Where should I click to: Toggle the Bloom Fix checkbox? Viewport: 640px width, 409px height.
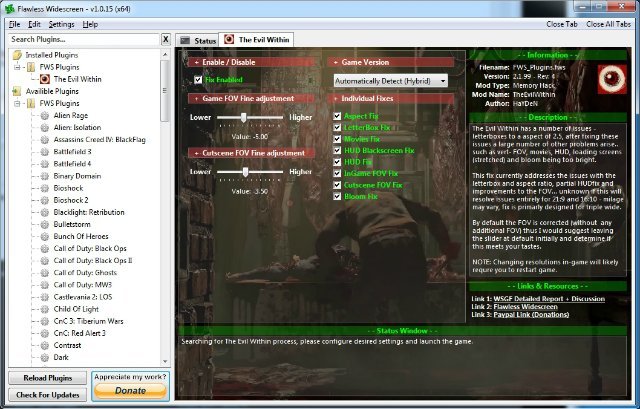pyautogui.click(x=337, y=196)
